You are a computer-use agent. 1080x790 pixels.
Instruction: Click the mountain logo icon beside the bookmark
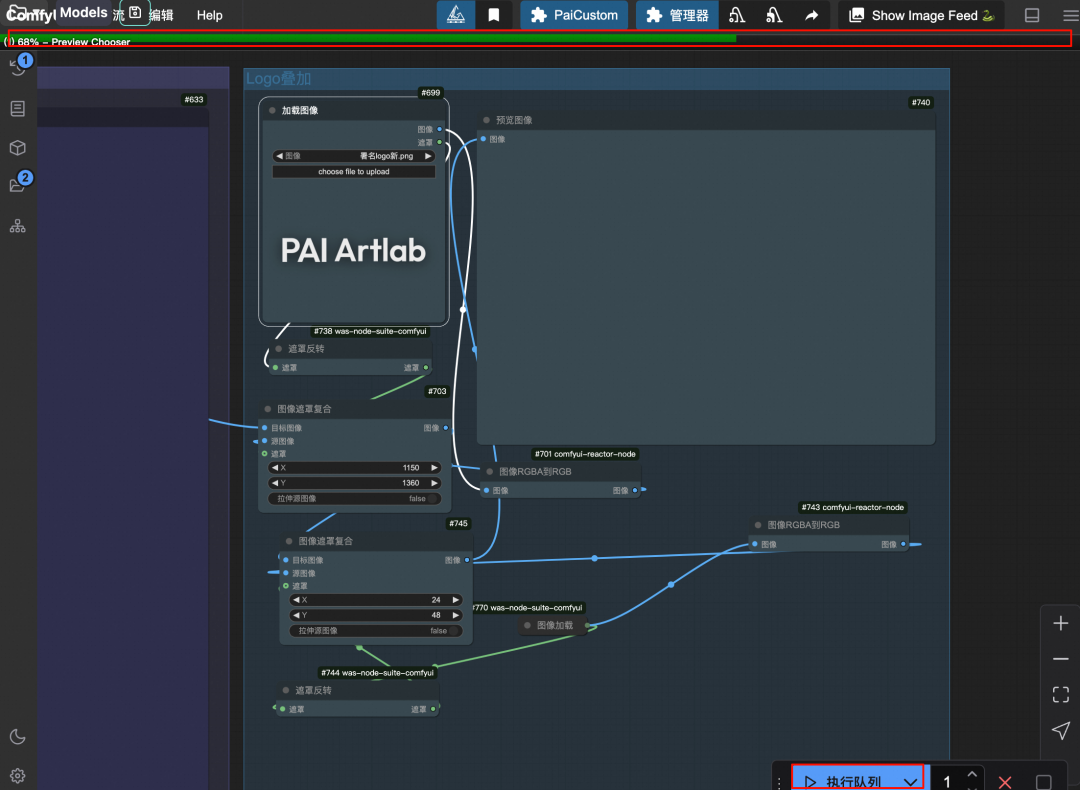[455, 15]
